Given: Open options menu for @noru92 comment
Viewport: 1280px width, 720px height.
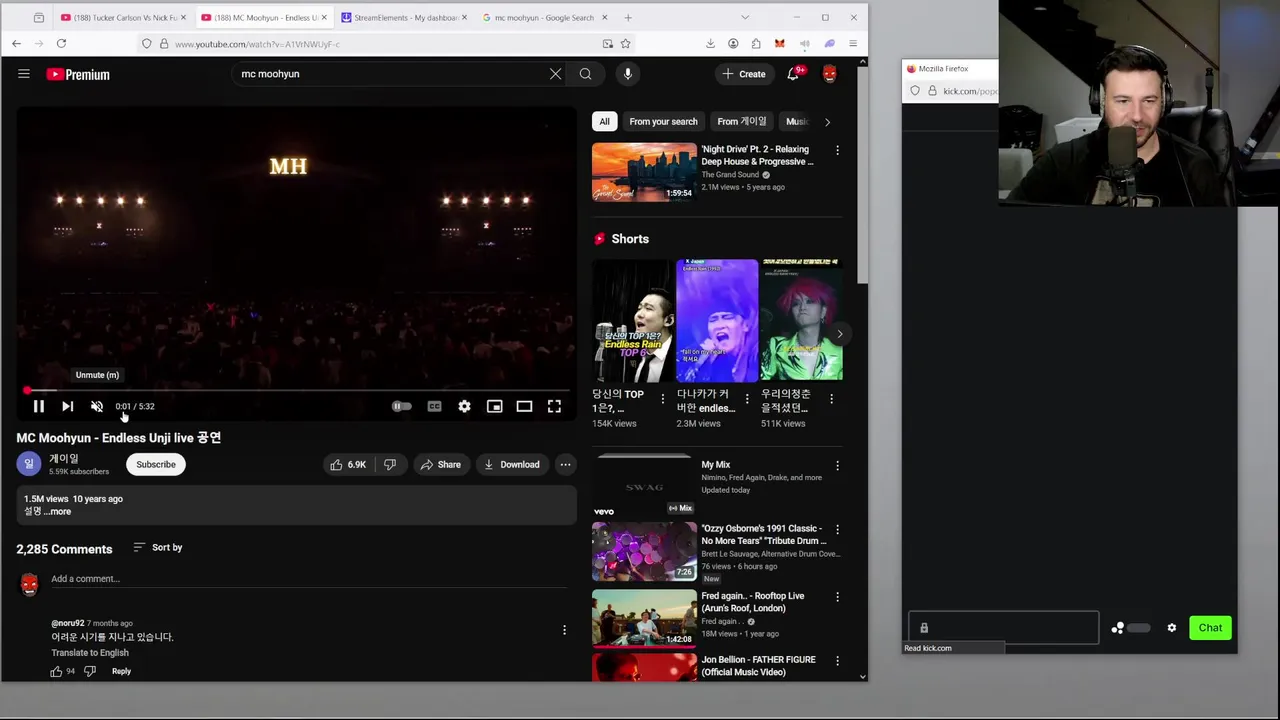Looking at the screenshot, I should point(564,630).
